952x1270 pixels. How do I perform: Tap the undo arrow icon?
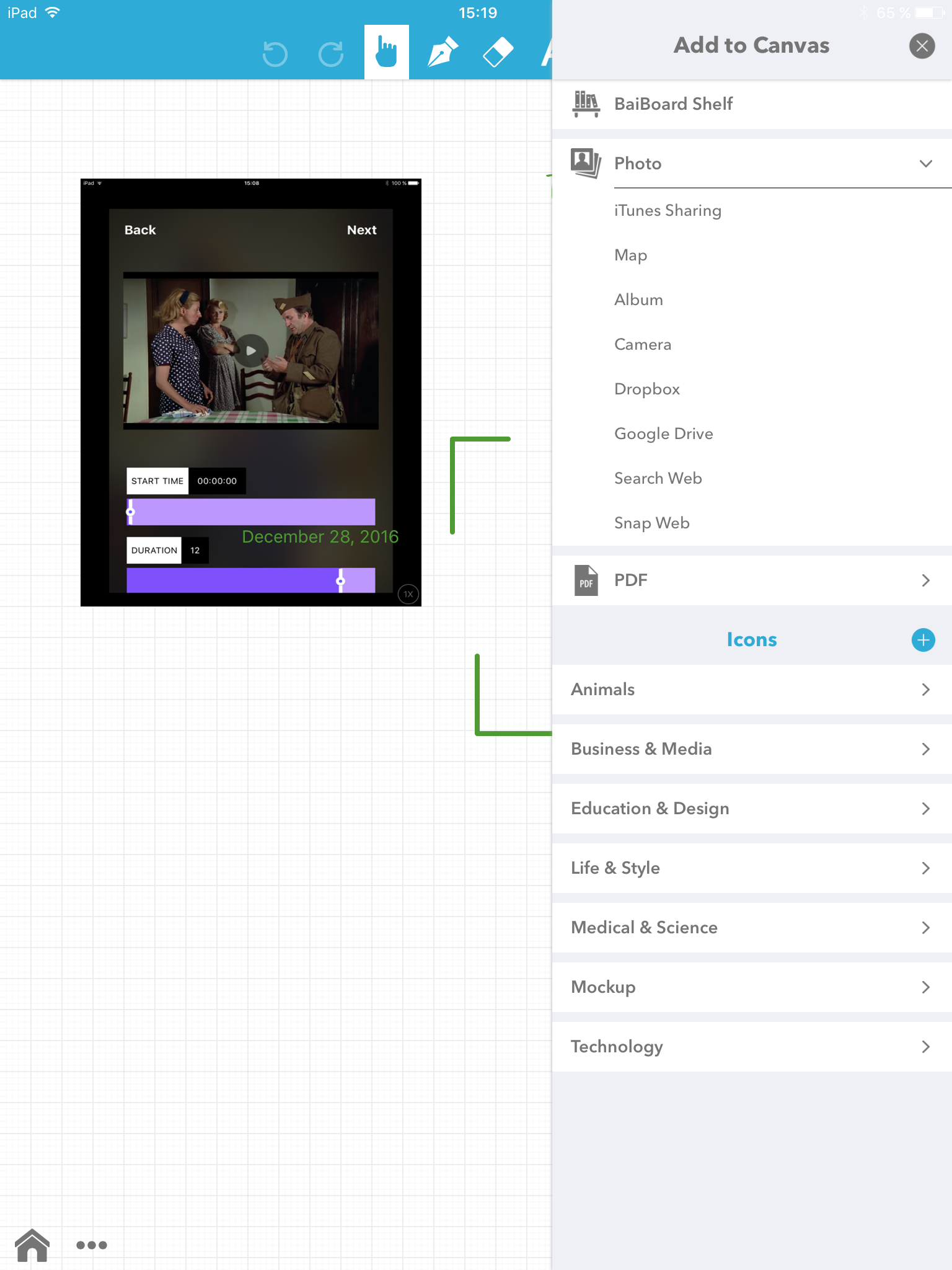click(x=275, y=54)
